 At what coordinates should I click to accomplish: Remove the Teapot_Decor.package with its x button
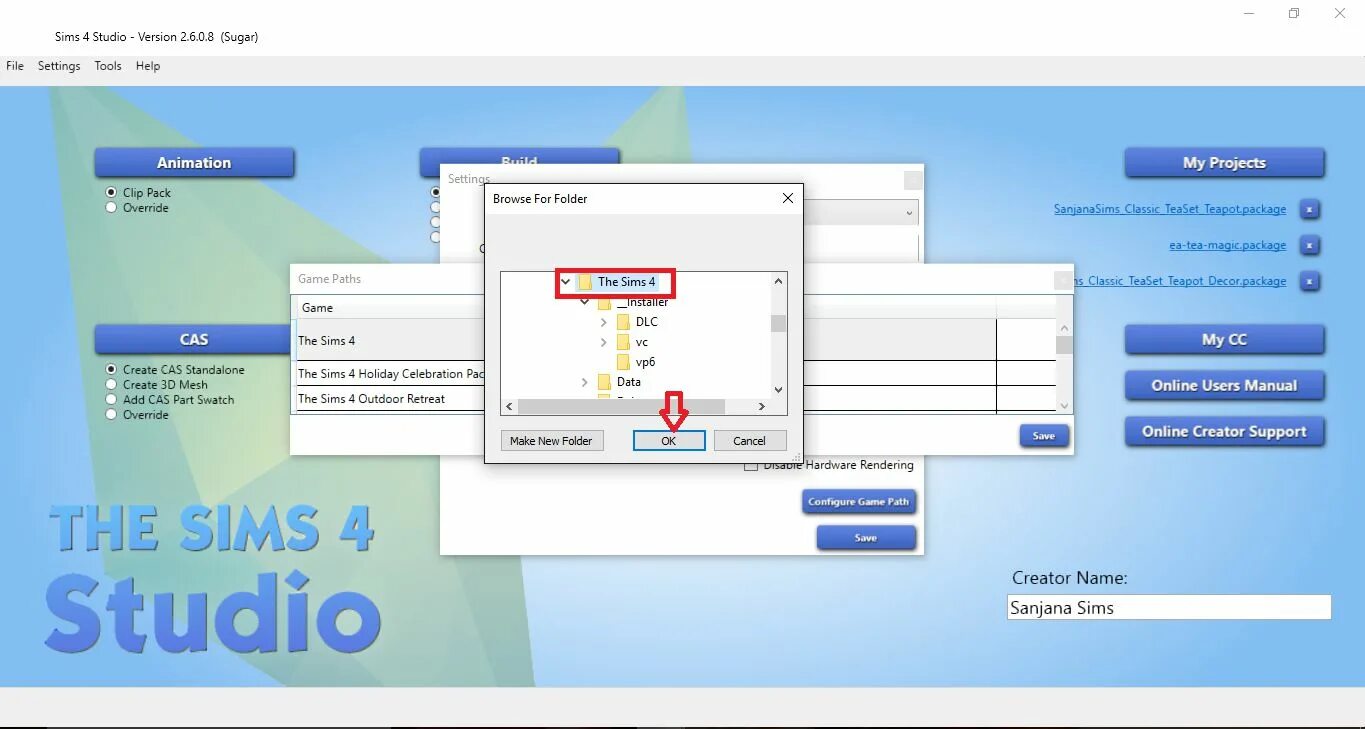point(1310,282)
